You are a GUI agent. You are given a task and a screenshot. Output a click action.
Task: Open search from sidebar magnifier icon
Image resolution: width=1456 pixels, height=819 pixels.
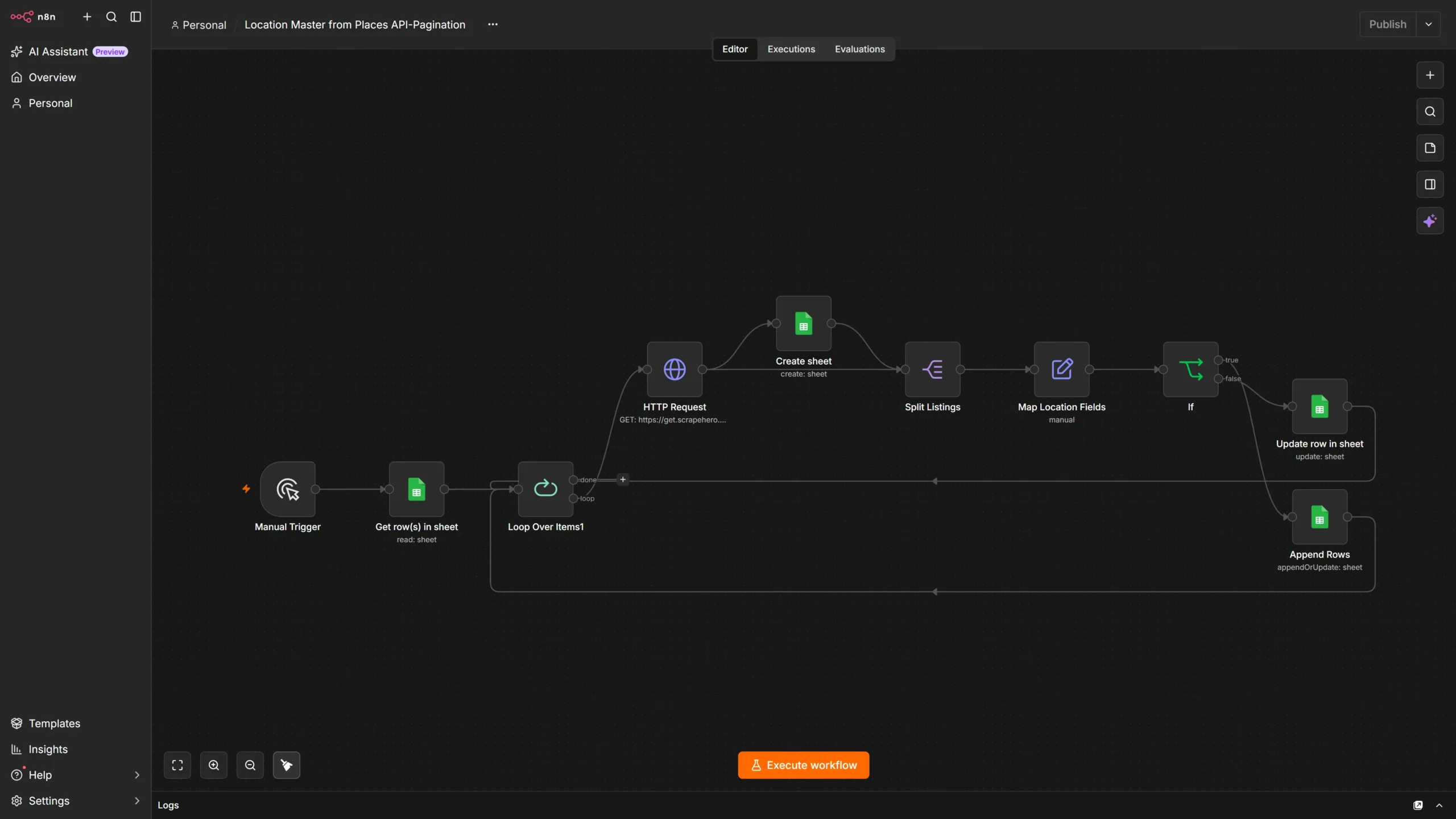111,16
